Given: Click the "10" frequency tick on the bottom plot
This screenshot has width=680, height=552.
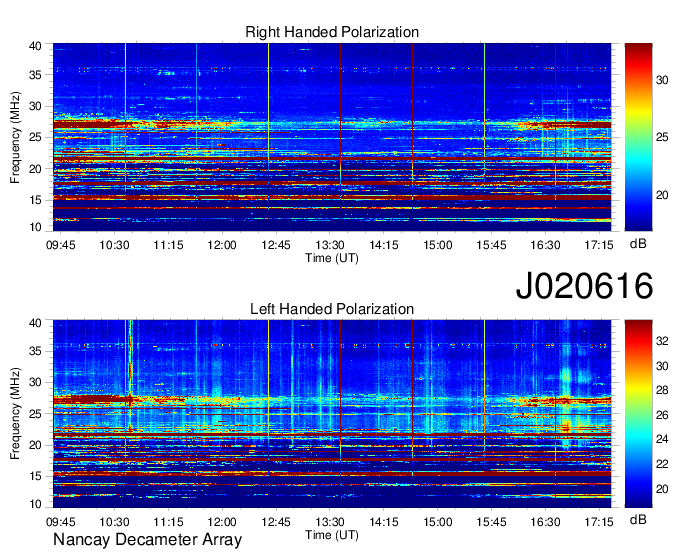Looking at the screenshot, I should (35, 504).
